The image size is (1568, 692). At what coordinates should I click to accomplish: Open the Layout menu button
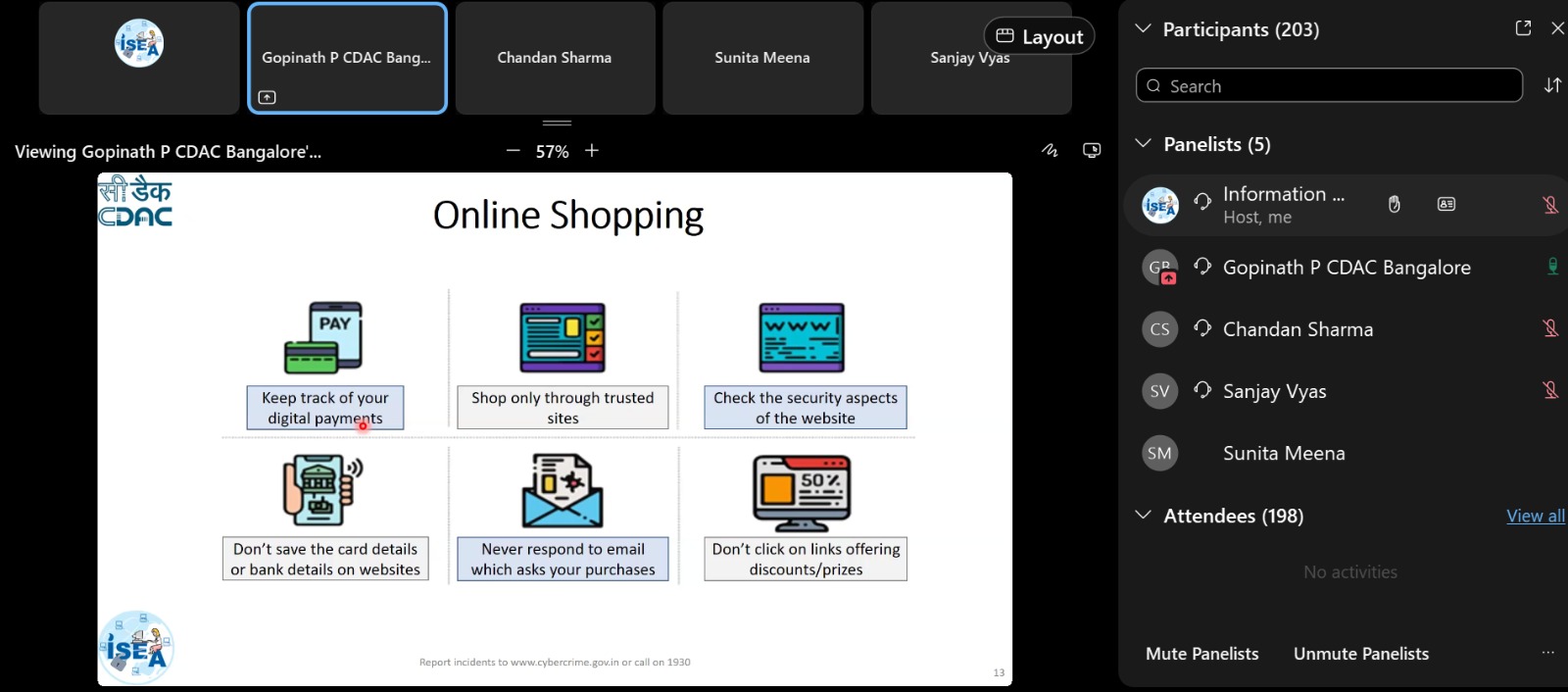pyautogui.click(x=1039, y=36)
